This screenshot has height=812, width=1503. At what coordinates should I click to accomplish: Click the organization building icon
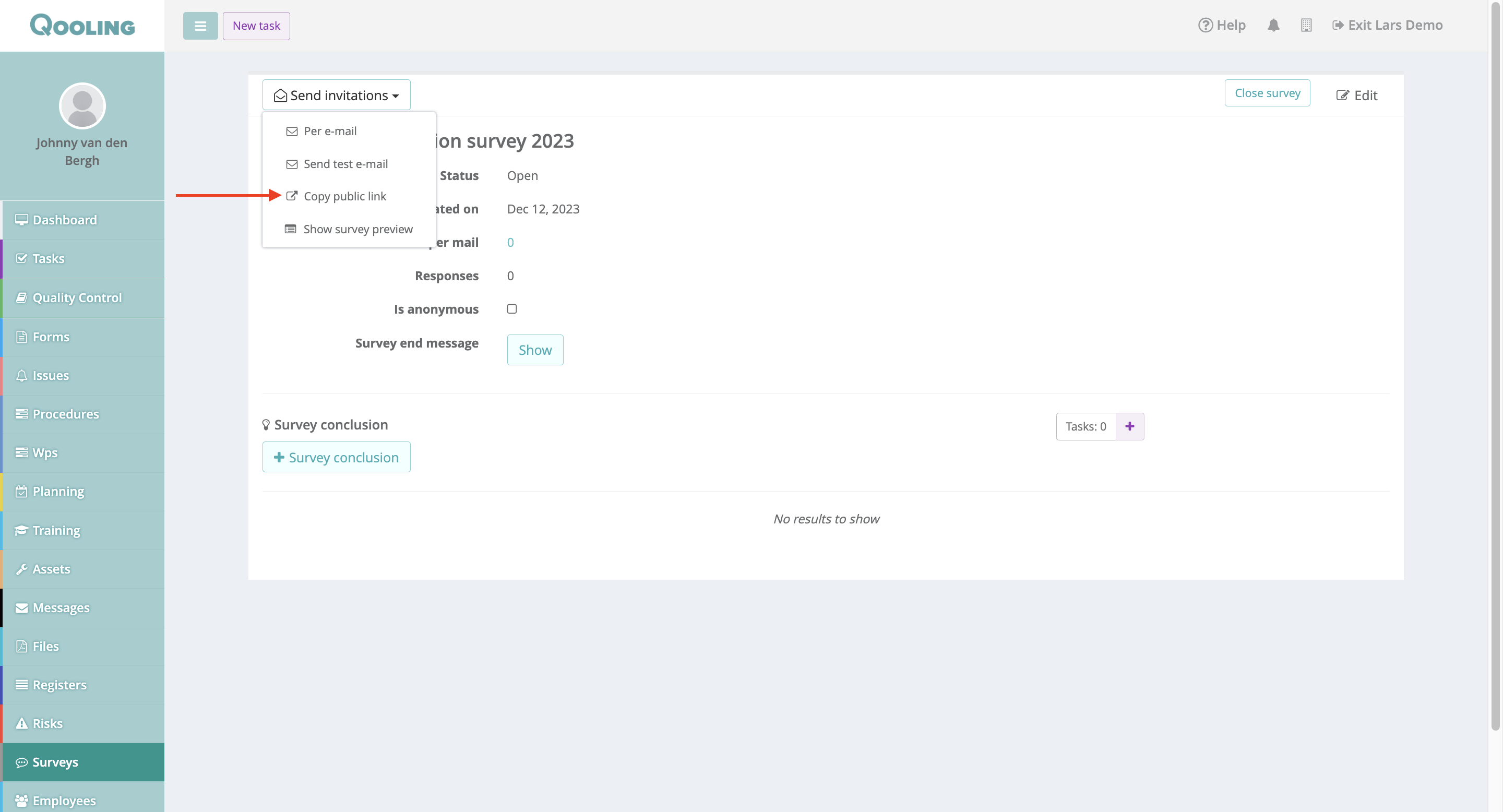click(x=1306, y=25)
